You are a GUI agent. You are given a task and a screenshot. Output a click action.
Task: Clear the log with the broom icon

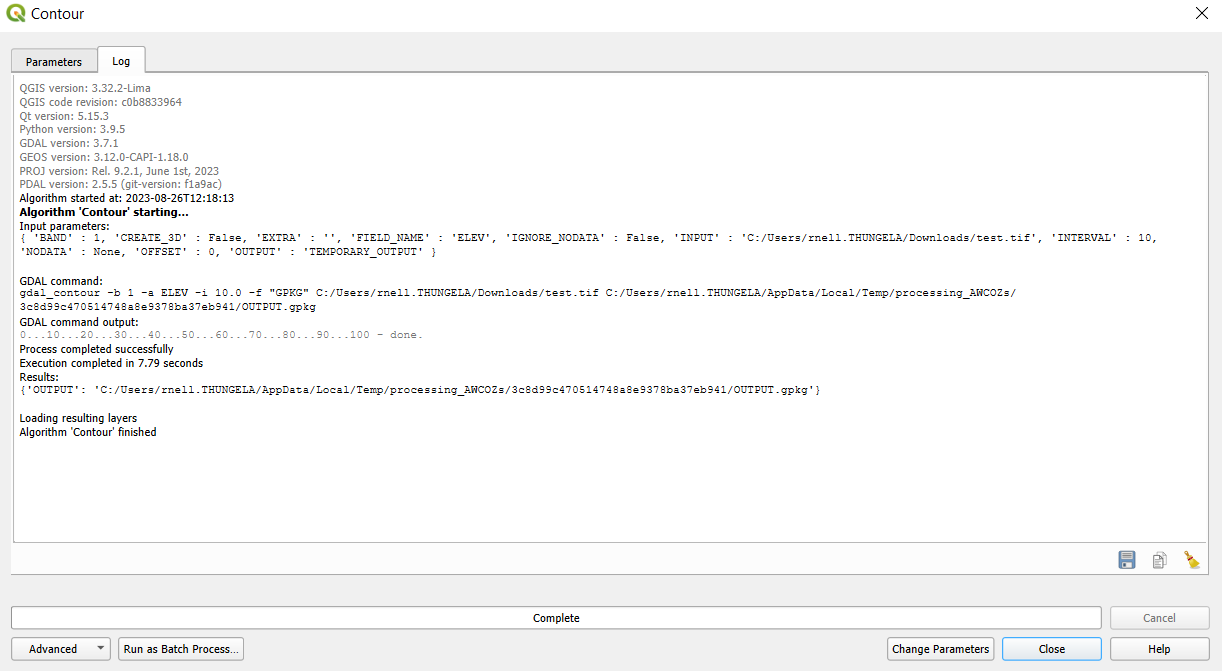[x=1192, y=560]
